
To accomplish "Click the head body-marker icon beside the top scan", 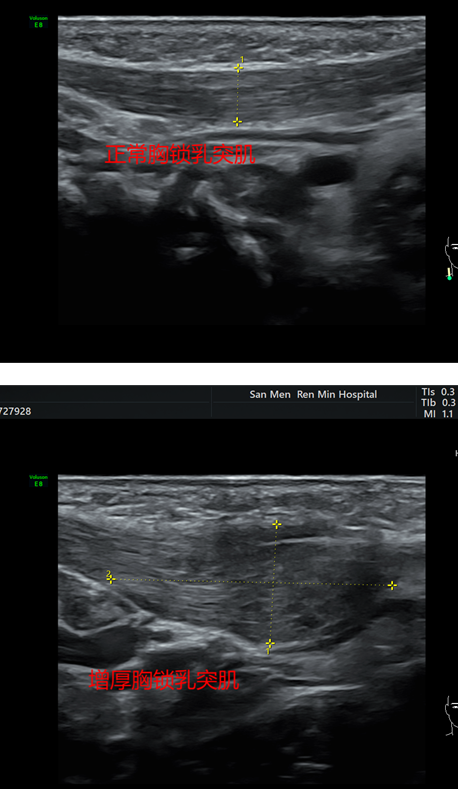I will click(450, 255).
